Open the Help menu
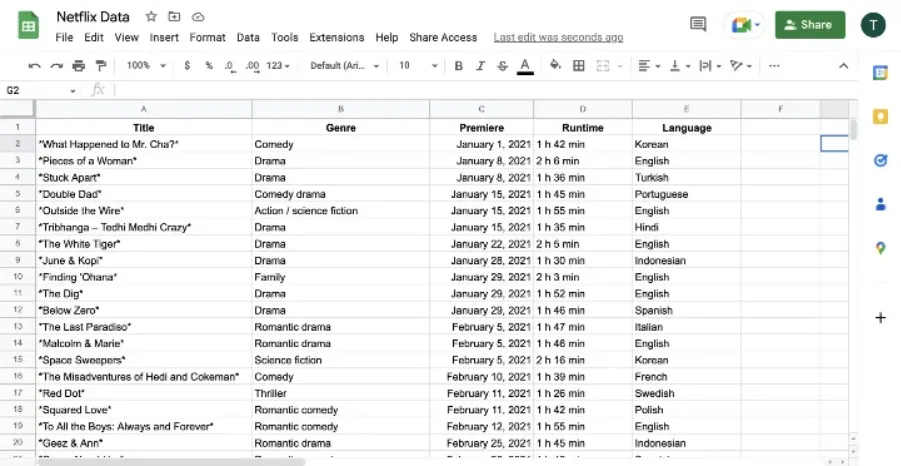The height and width of the screenshot is (466, 901). pos(387,37)
